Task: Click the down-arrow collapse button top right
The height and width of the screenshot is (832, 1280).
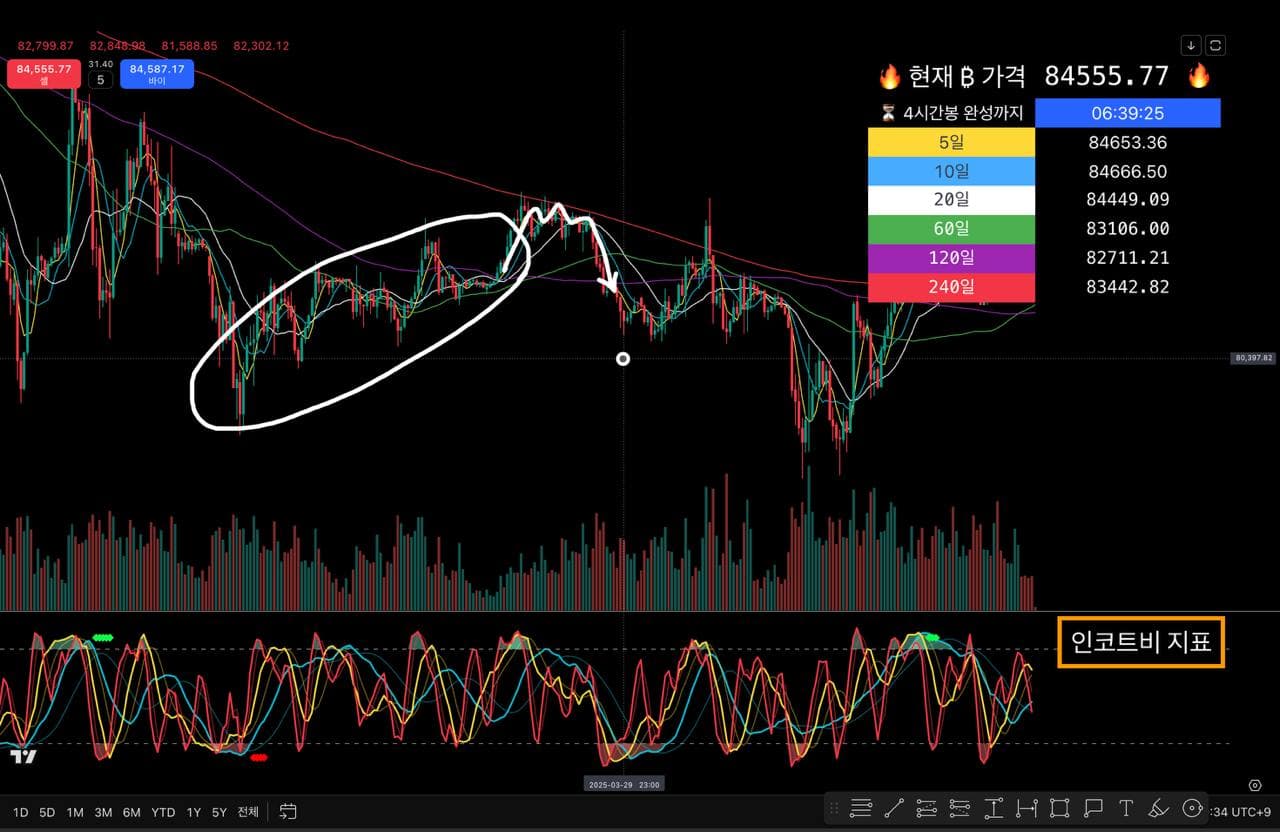Action: (1190, 45)
